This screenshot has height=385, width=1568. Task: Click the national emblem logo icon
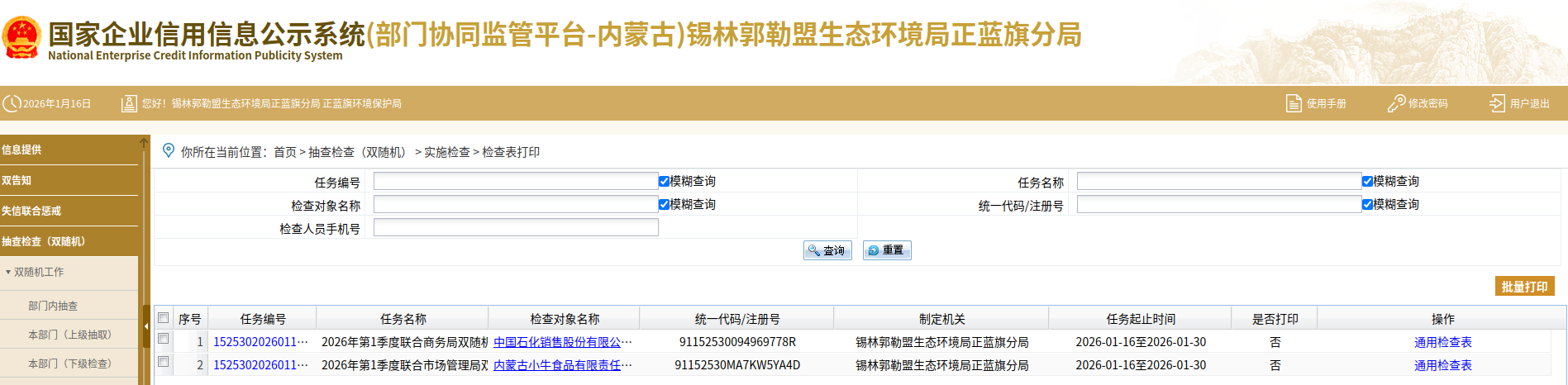tap(21, 38)
